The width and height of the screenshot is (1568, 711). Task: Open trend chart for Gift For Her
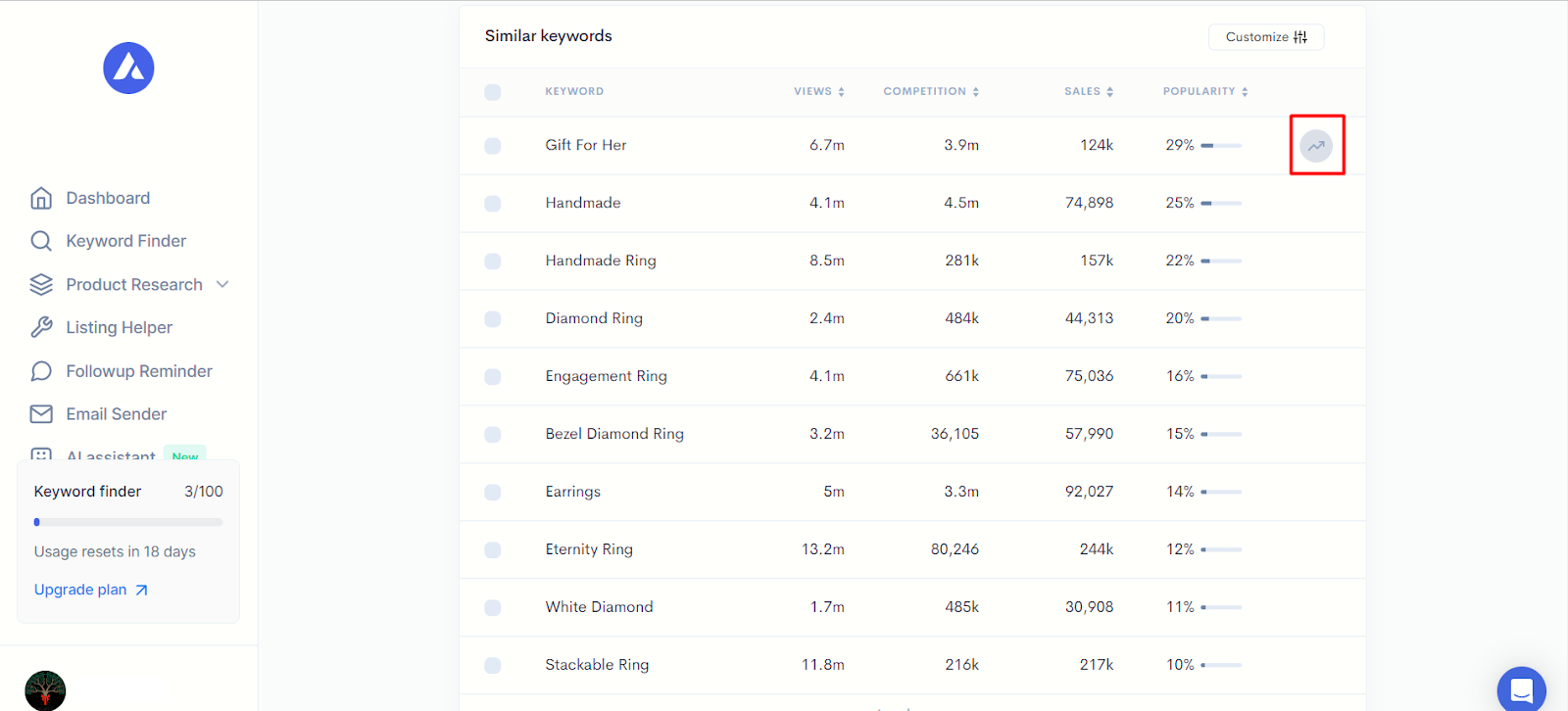pos(1316,146)
